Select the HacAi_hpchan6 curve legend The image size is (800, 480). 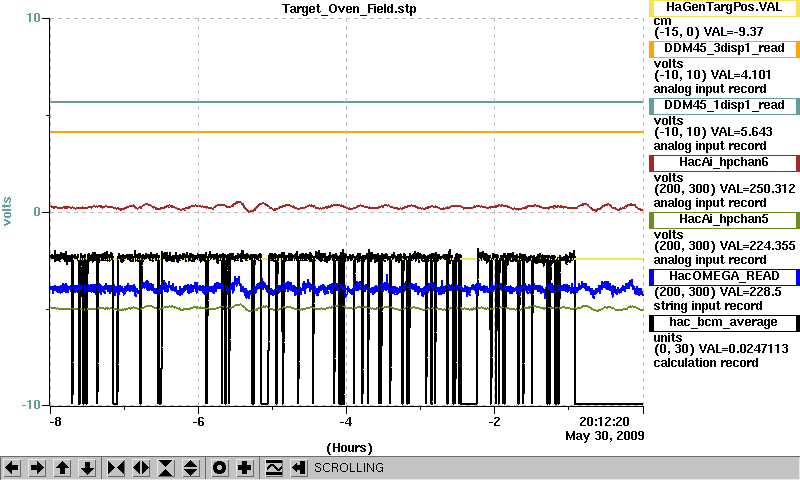(724, 163)
